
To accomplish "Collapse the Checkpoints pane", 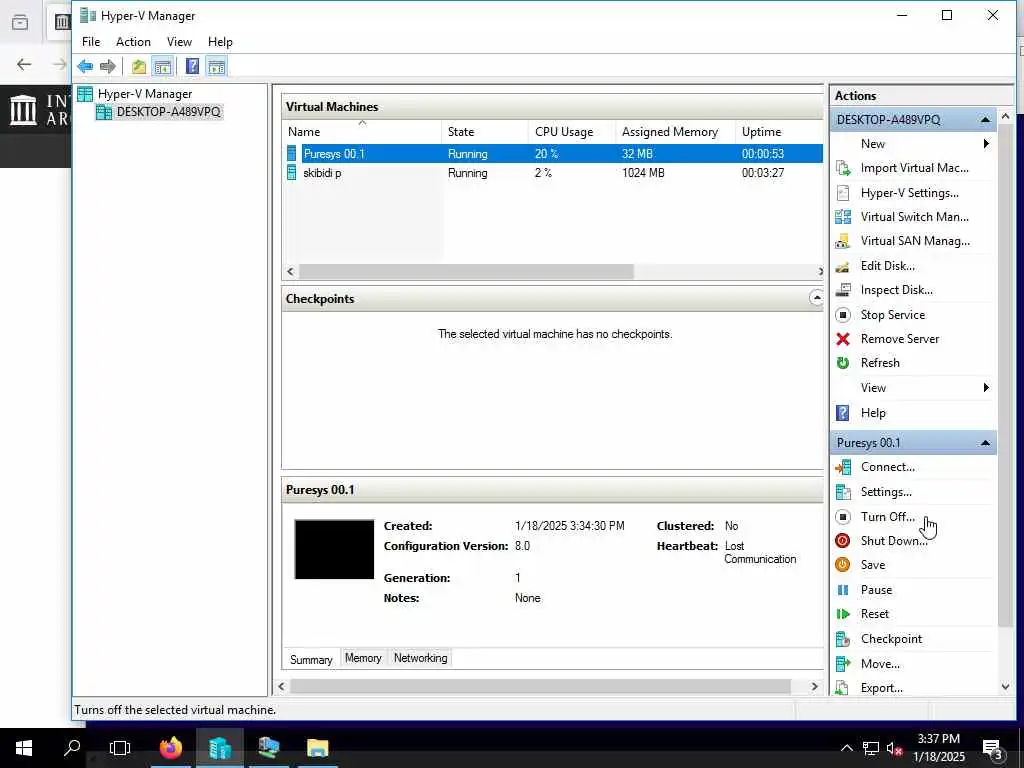I will (x=816, y=298).
